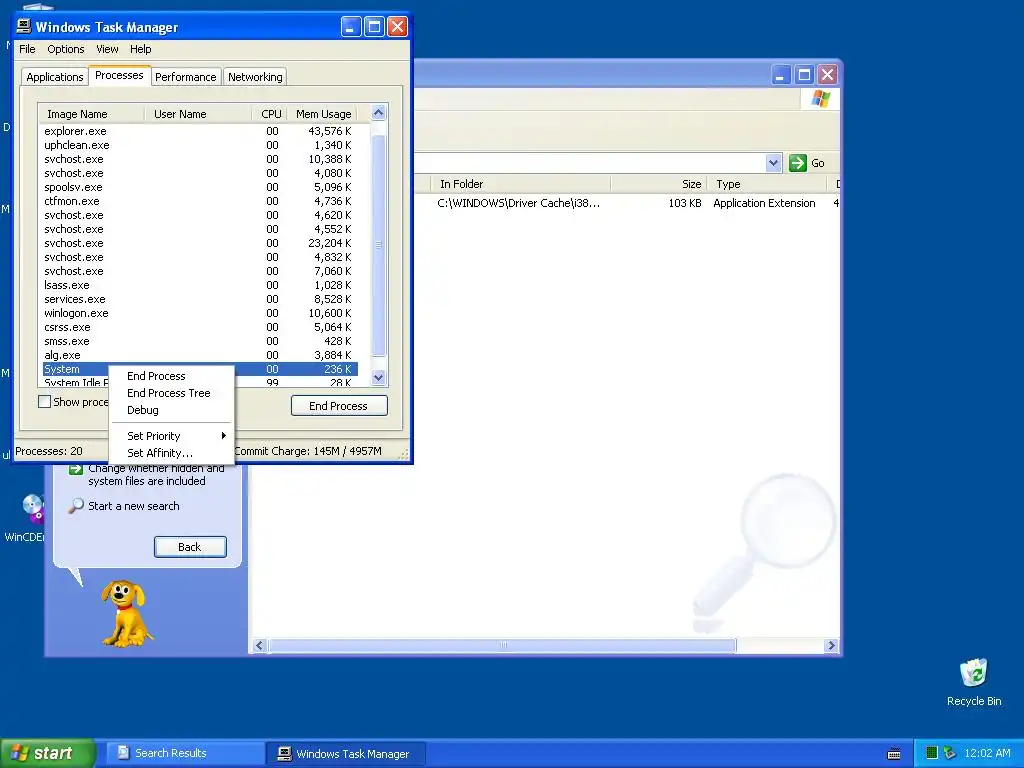The width and height of the screenshot is (1024, 768).
Task: Click the Go button label
Action: click(x=818, y=163)
